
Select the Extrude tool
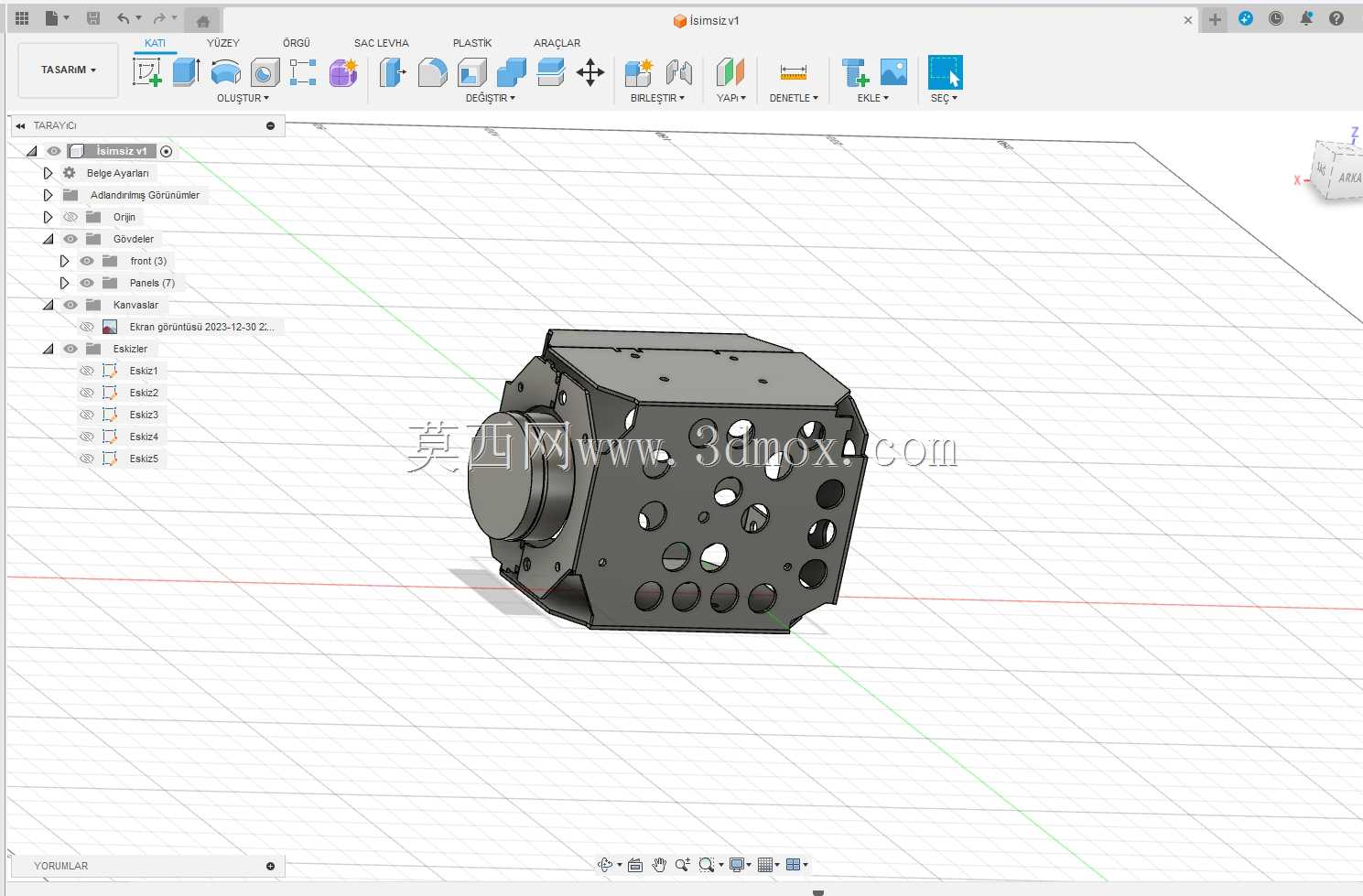point(187,72)
